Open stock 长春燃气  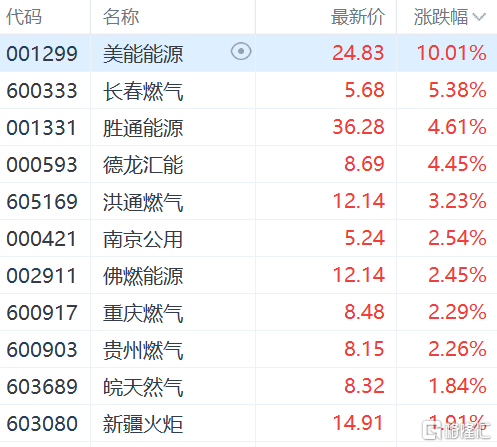pos(143,91)
